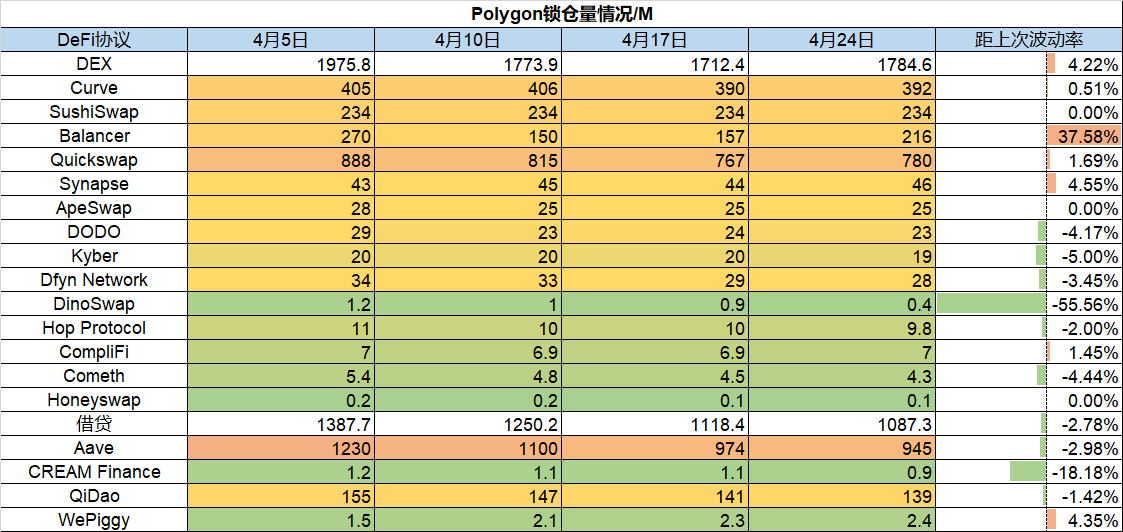Select the CREAM Finance change -18.18%

[1029, 472]
